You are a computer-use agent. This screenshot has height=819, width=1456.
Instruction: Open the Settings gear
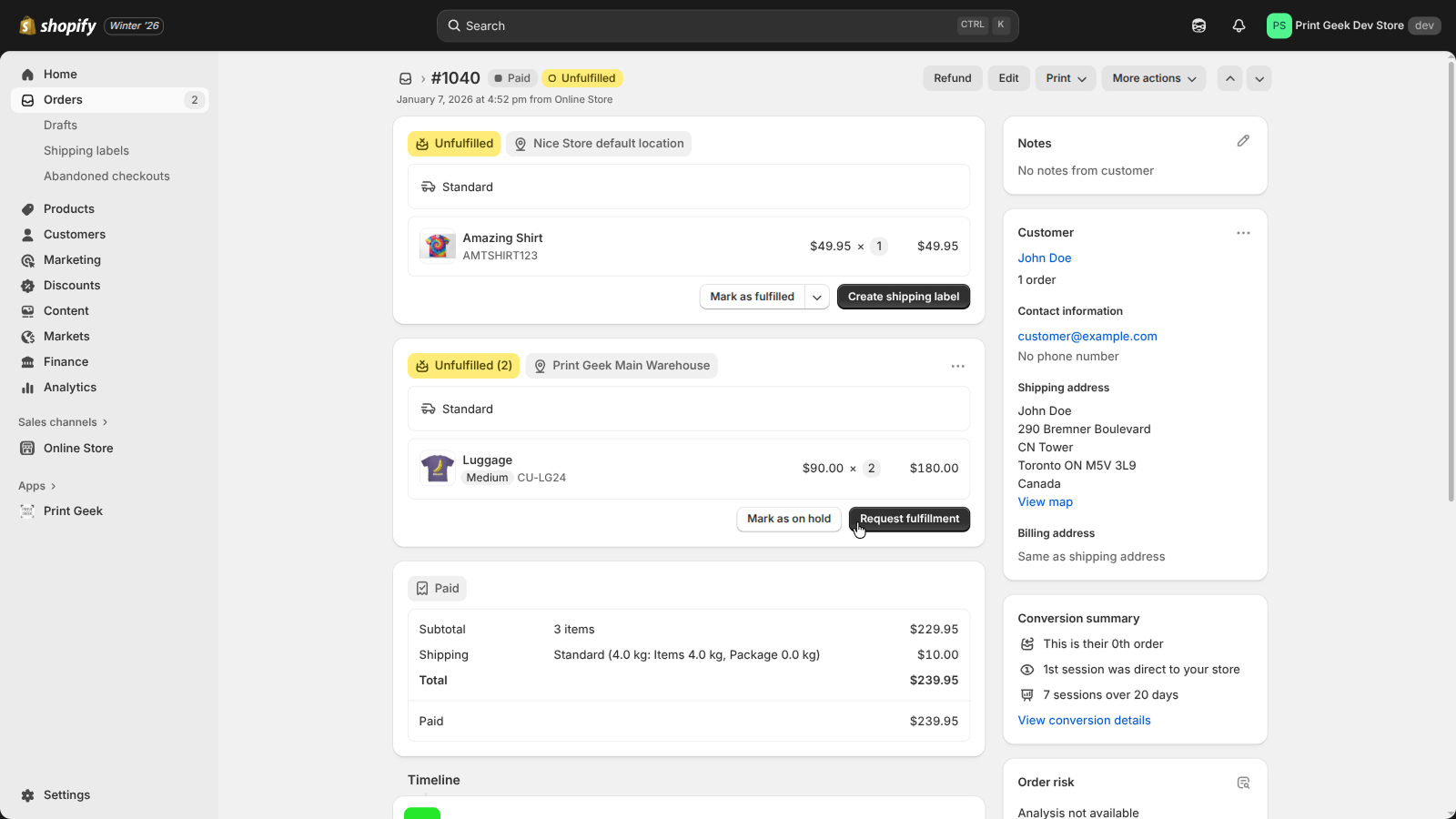(x=67, y=794)
